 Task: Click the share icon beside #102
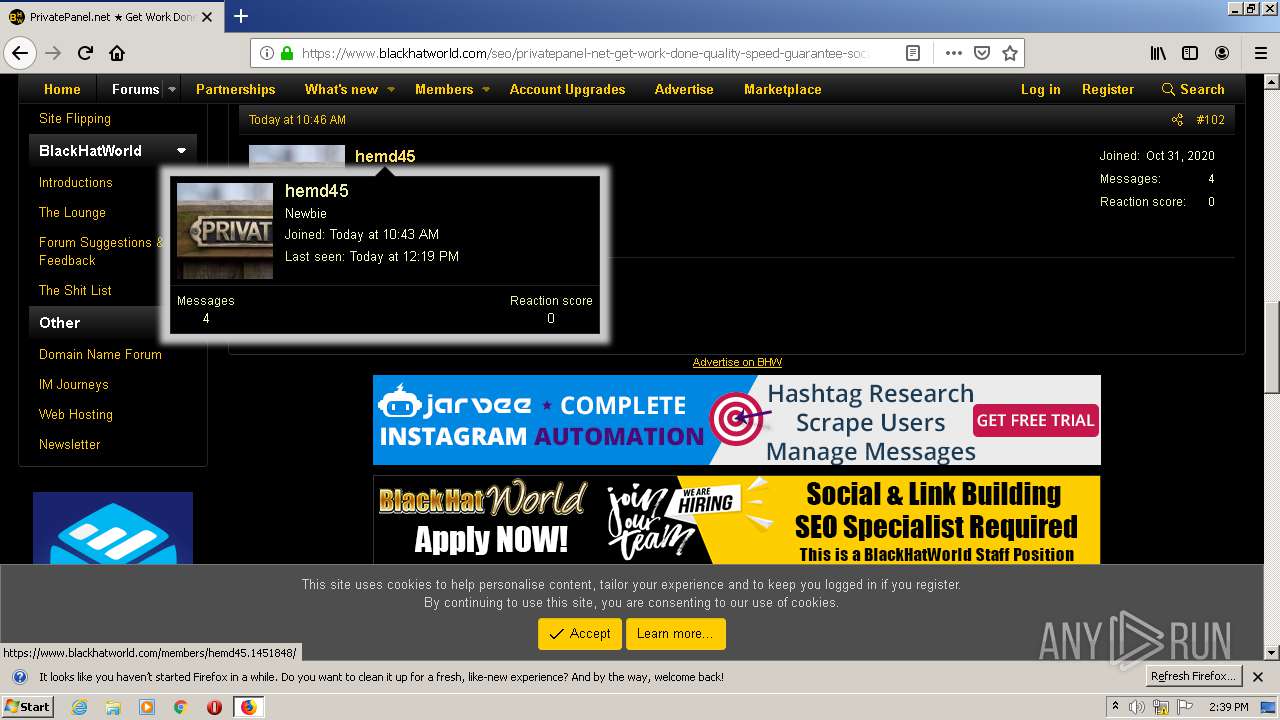coord(1177,120)
